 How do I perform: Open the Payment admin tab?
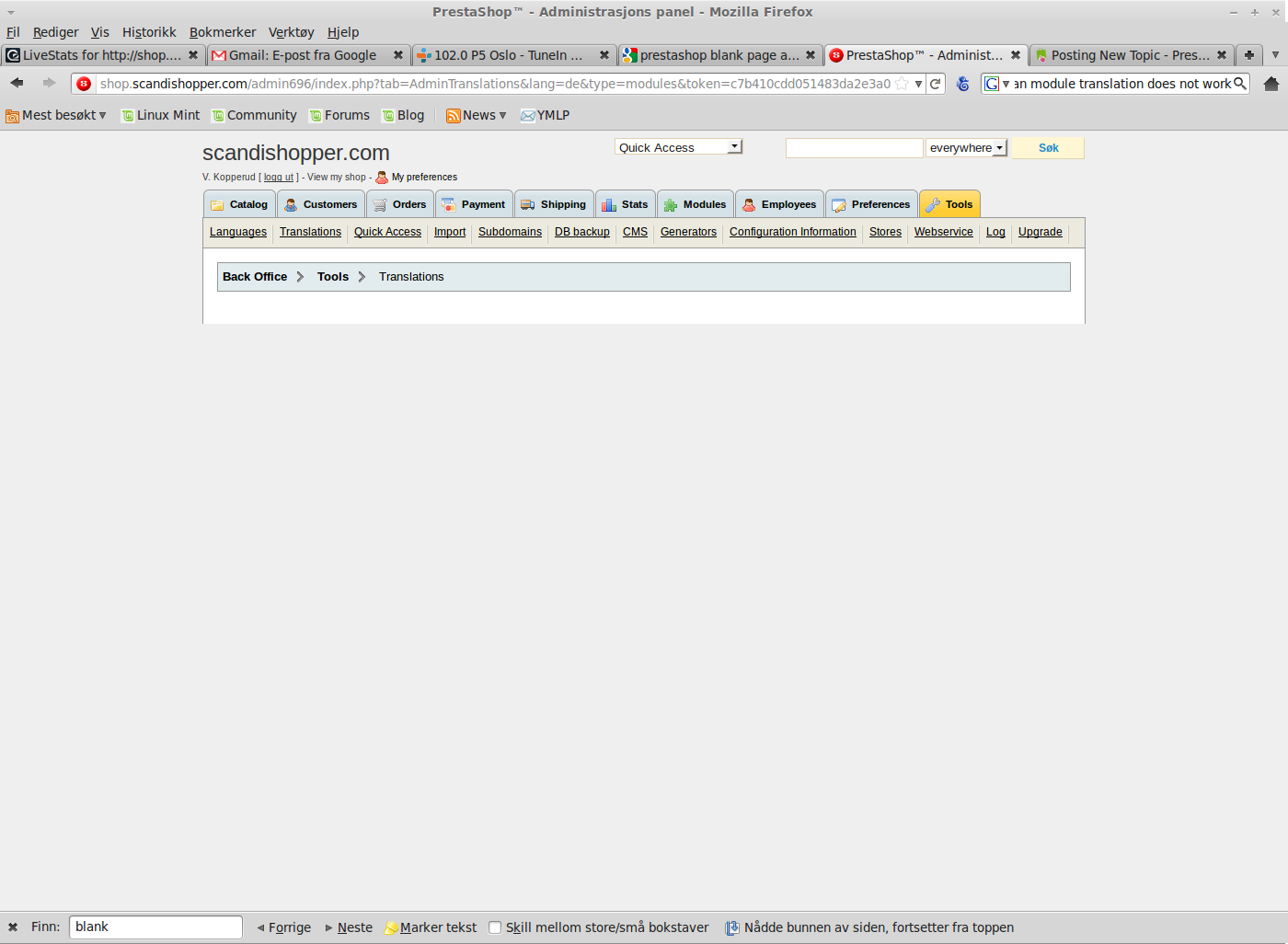473,204
